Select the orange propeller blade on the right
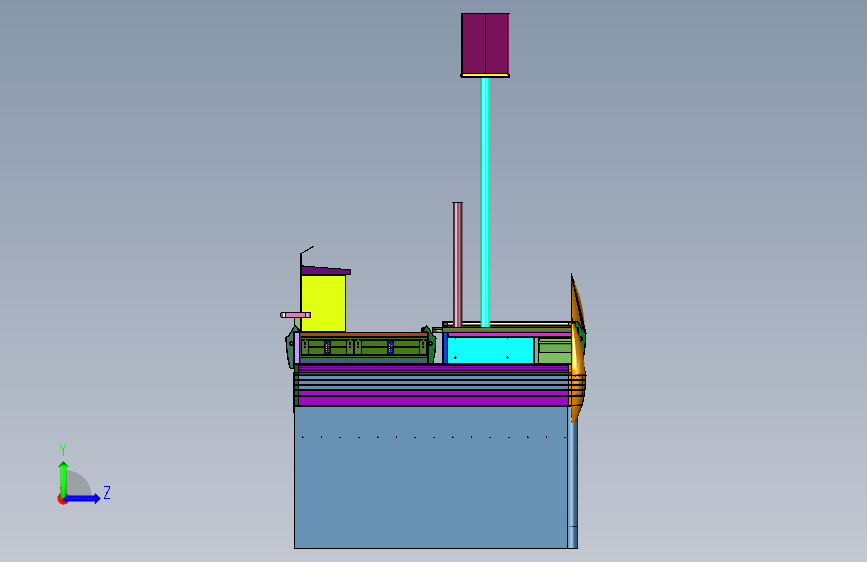This screenshot has height=562, width=867. coord(577,348)
